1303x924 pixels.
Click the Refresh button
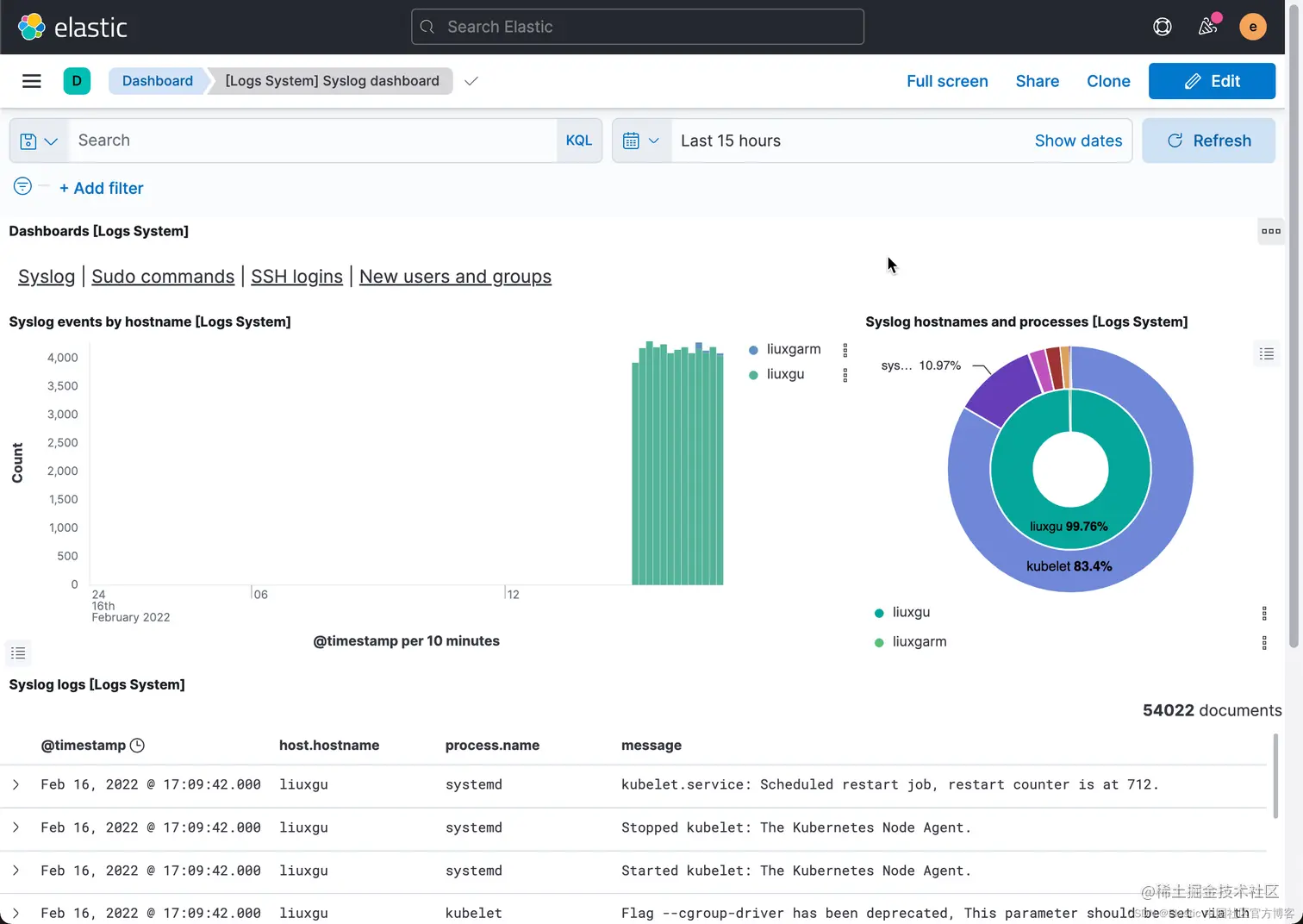(1208, 140)
